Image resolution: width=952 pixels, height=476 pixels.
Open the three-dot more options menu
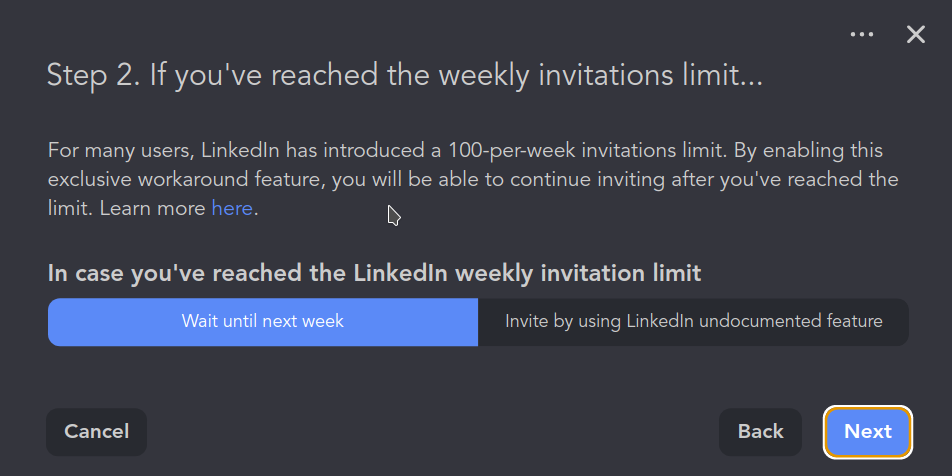(862, 35)
